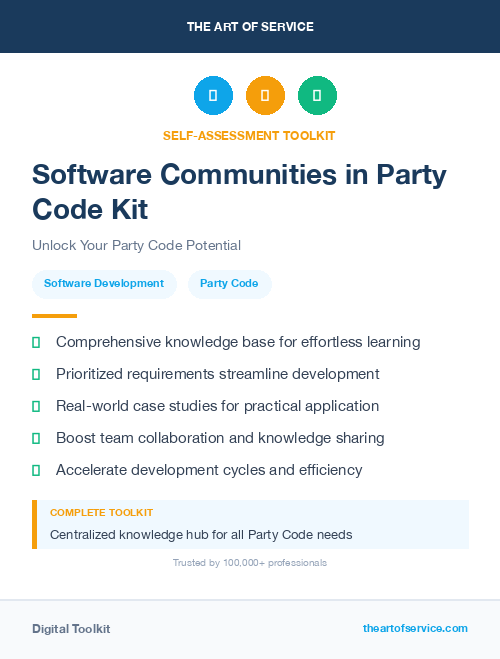Click bullet icon beside Comprehensive knowledge base
Viewport: 500px width, 659px height.
click(36, 343)
